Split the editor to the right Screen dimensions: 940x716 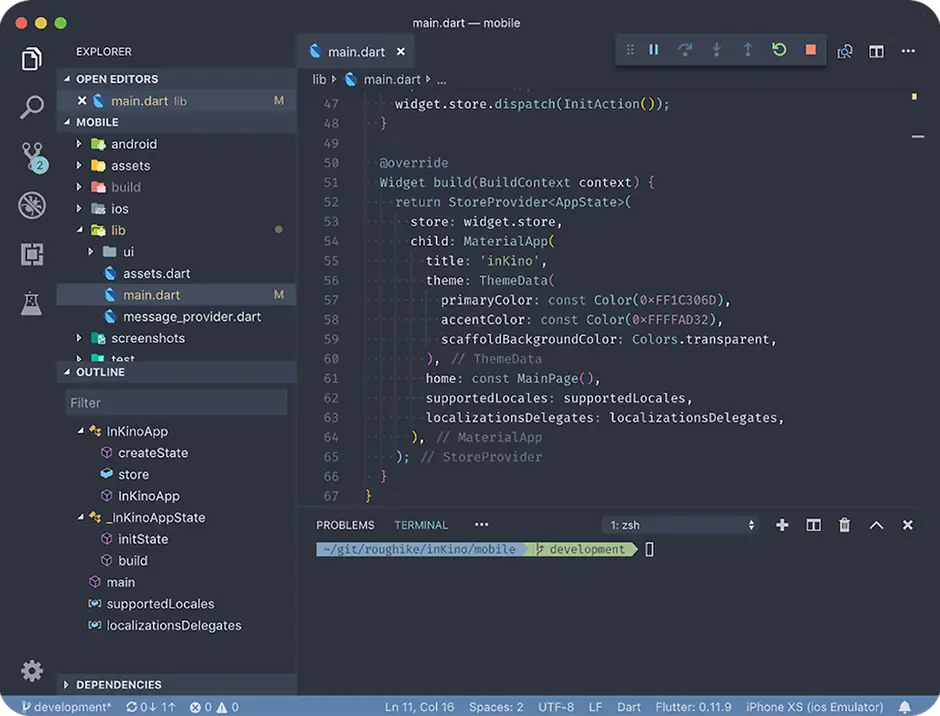[x=876, y=52]
